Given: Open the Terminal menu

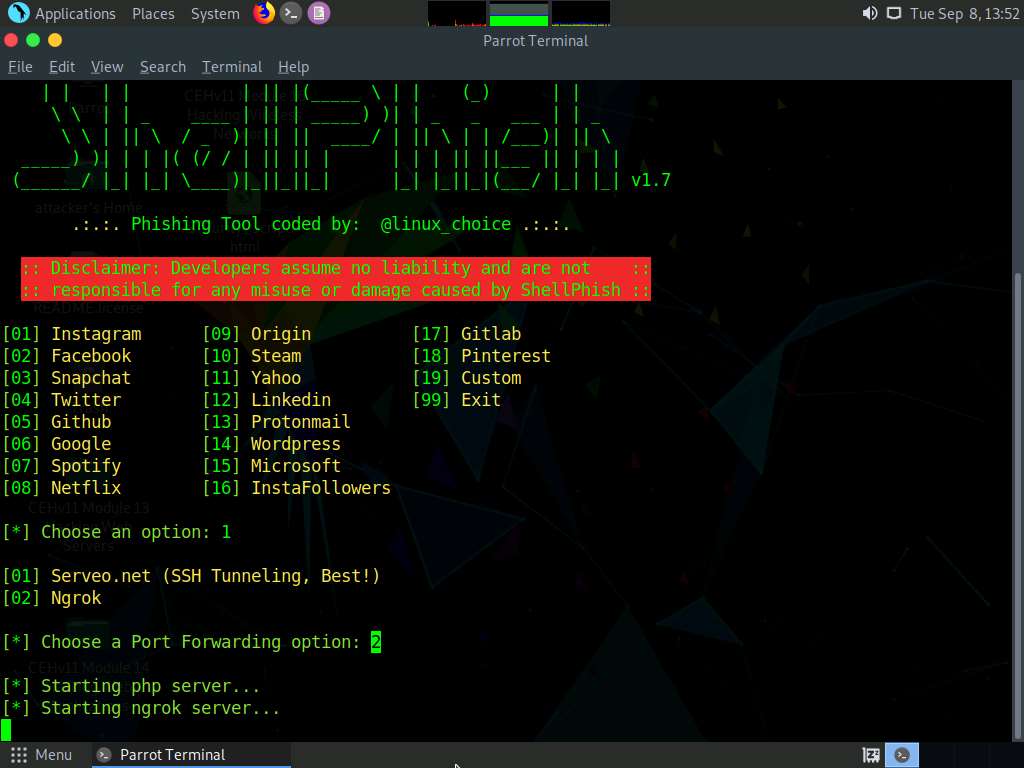Looking at the screenshot, I should pyautogui.click(x=232, y=67).
